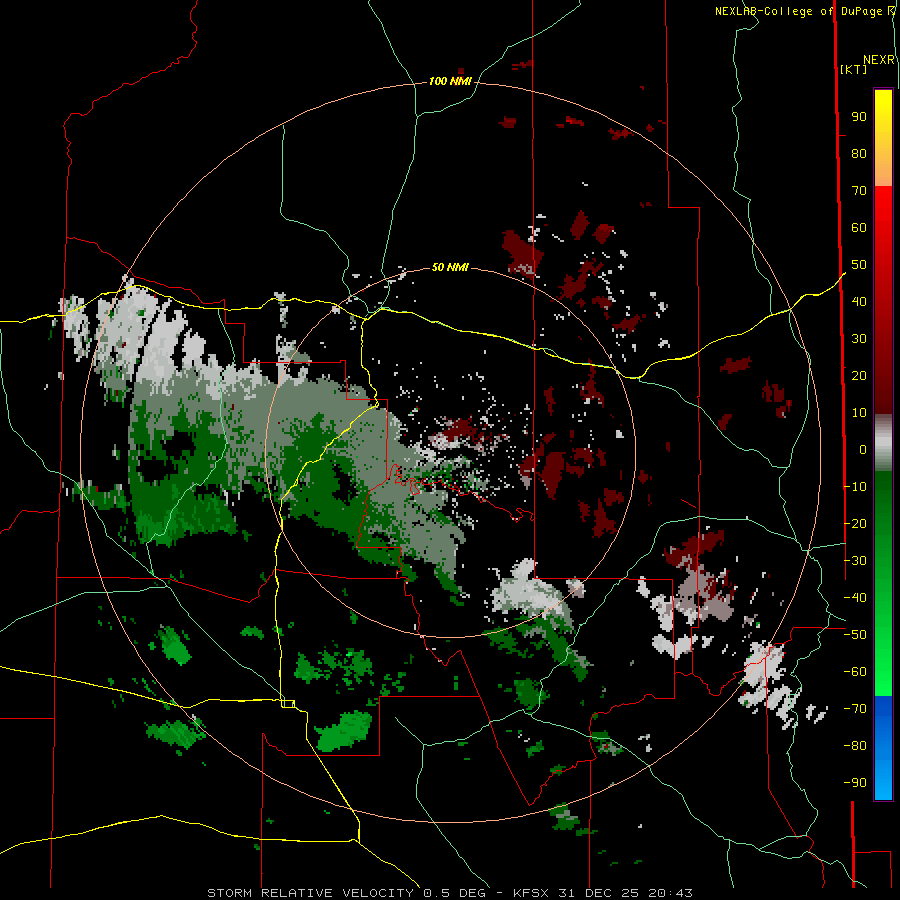Click the positive 70 label on the velocity scale
The height and width of the screenshot is (900, 900).
coord(859,191)
